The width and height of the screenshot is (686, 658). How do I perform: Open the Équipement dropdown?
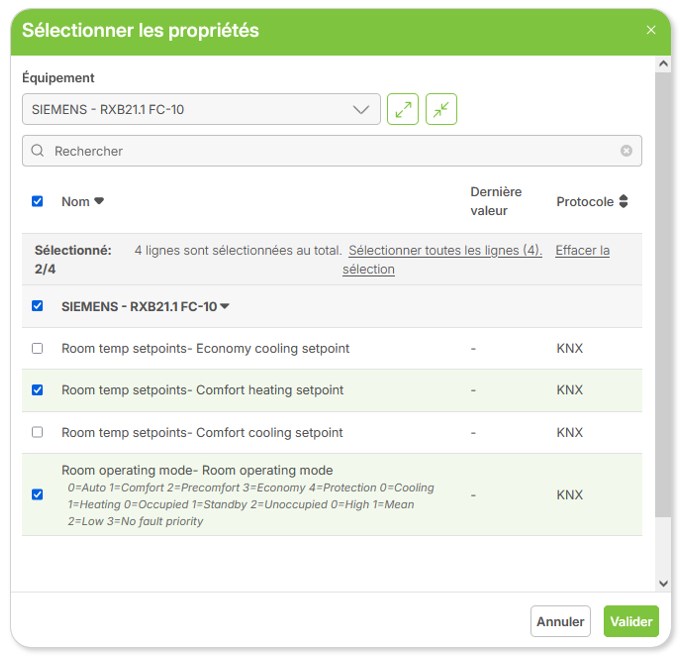click(201, 109)
